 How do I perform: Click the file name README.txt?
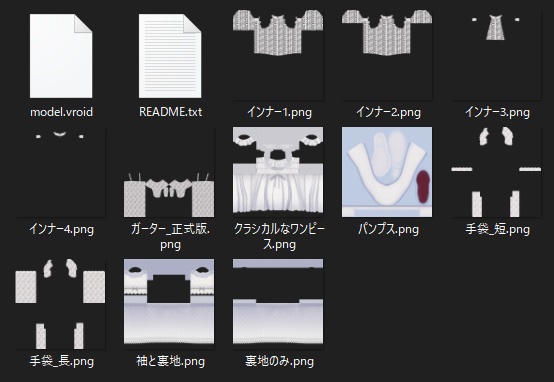coord(170,112)
